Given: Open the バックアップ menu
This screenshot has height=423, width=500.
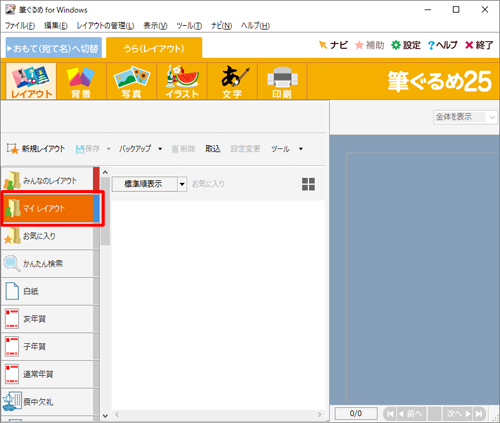Looking at the screenshot, I should pyautogui.click(x=140, y=149).
